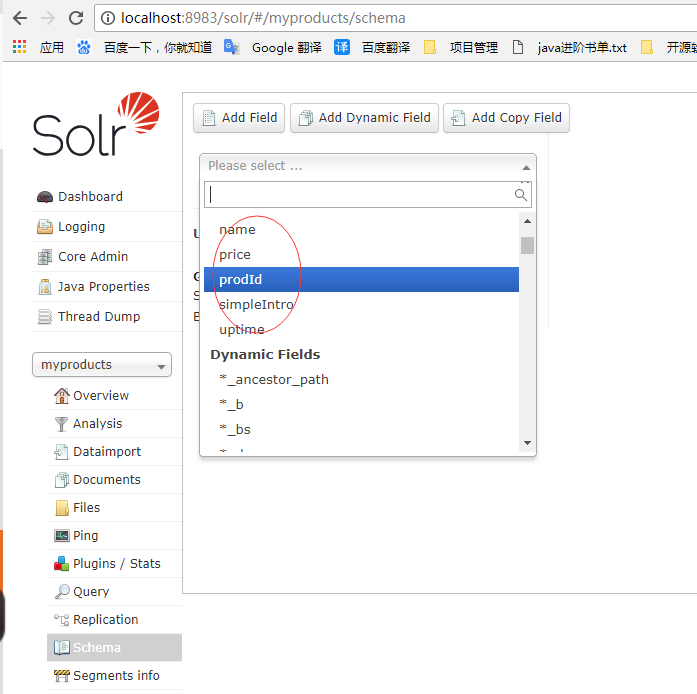Click the Dashboard gauge icon
This screenshot has width=697, height=694.
[44, 197]
